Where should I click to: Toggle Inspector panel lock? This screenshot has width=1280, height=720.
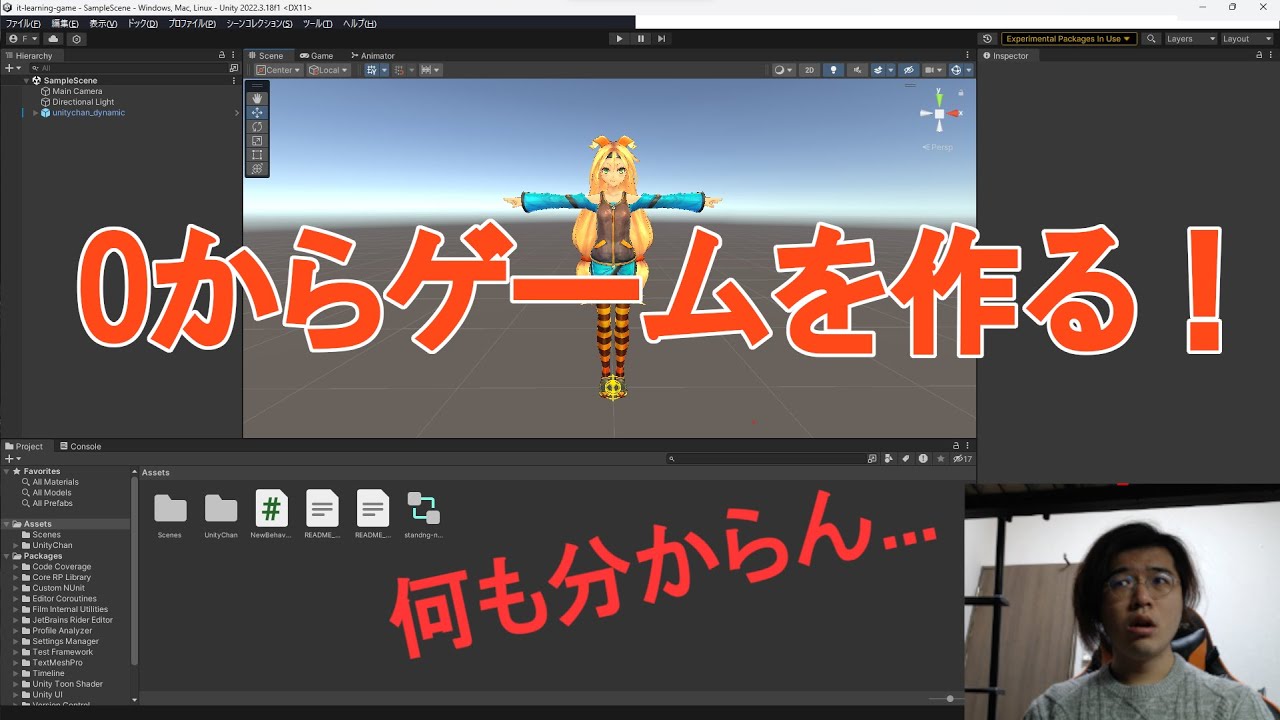pyautogui.click(x=1260, y=55)
